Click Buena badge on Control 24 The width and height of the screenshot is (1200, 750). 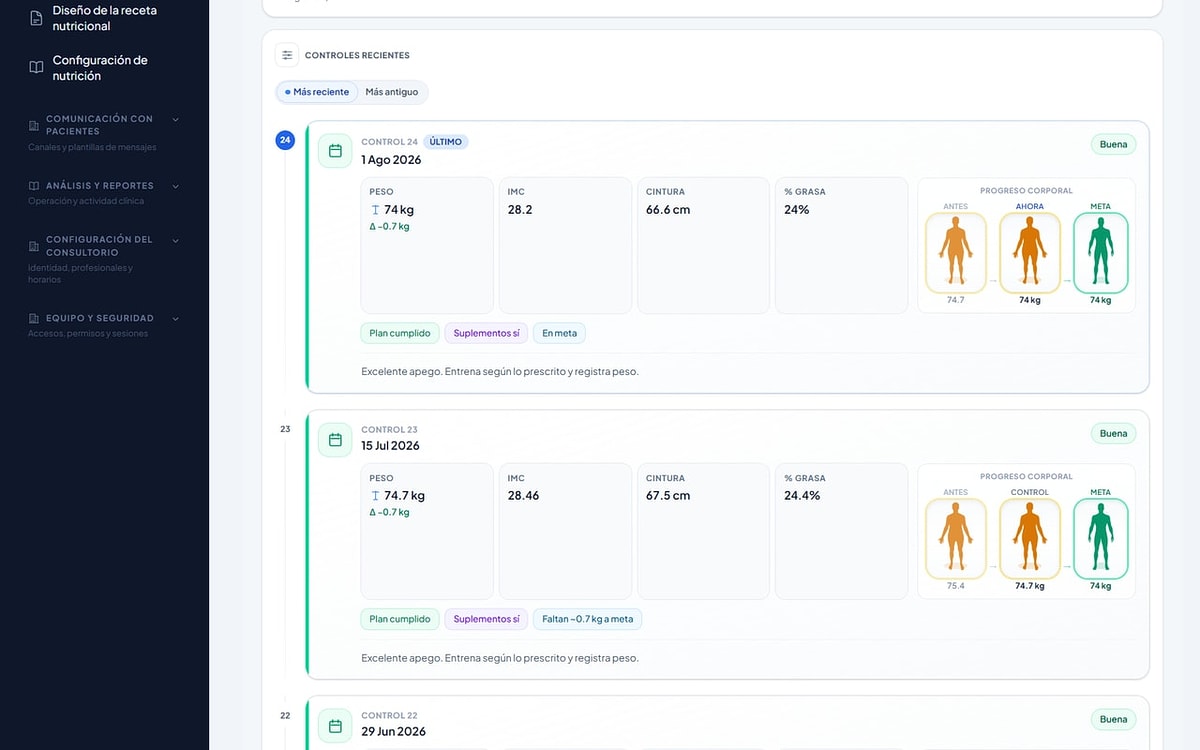click(x=1113, y=145)
